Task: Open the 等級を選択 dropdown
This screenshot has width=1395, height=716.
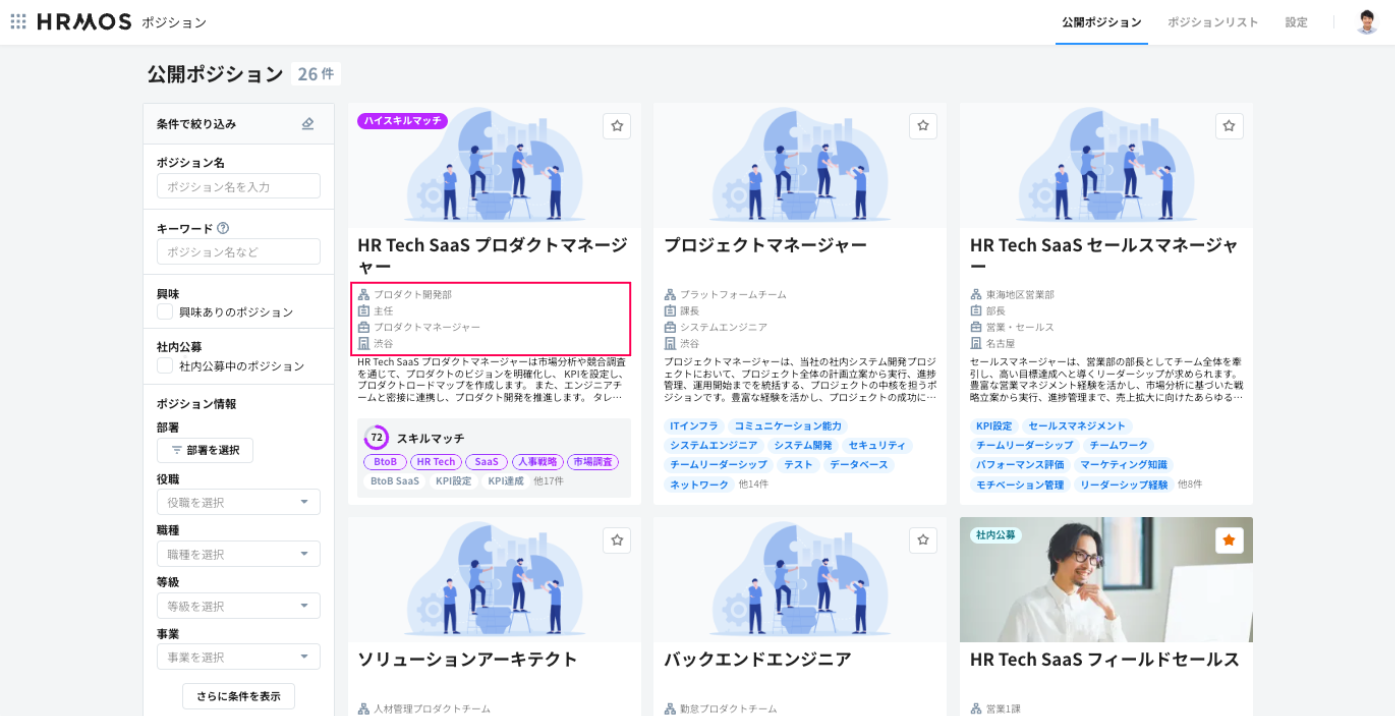Action: coord(238,606)
